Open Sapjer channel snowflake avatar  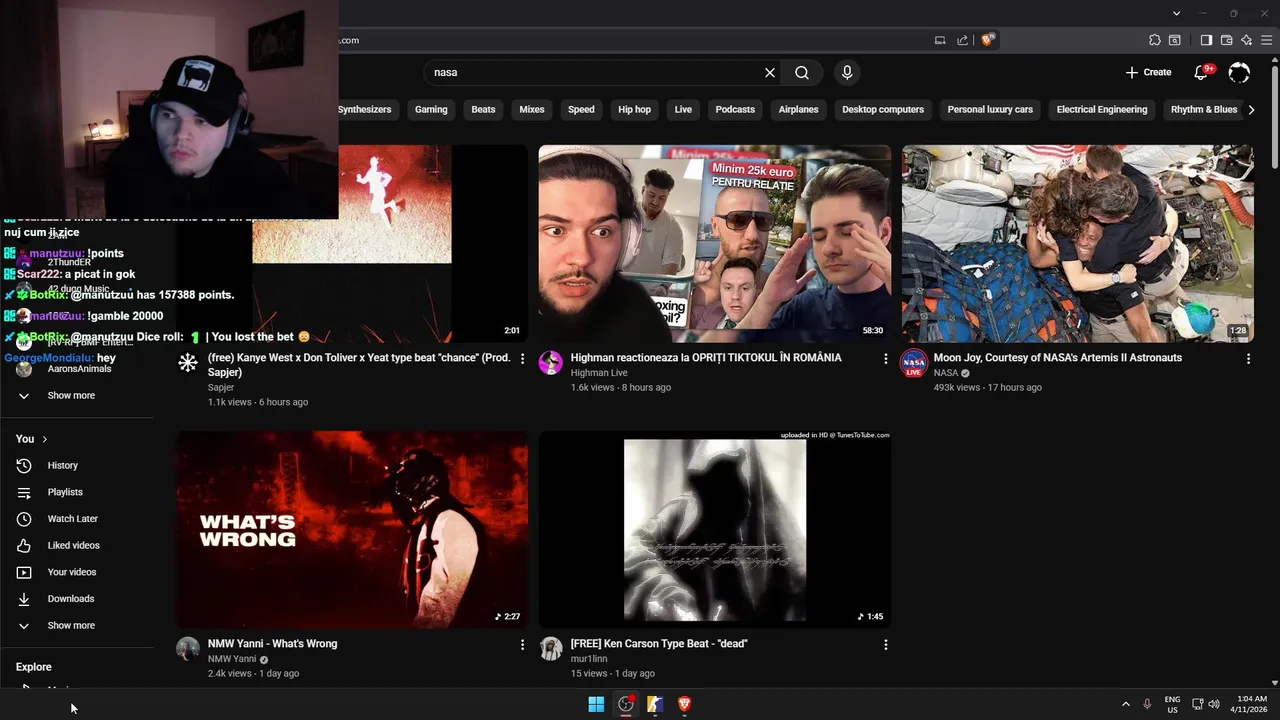point(188,363)
